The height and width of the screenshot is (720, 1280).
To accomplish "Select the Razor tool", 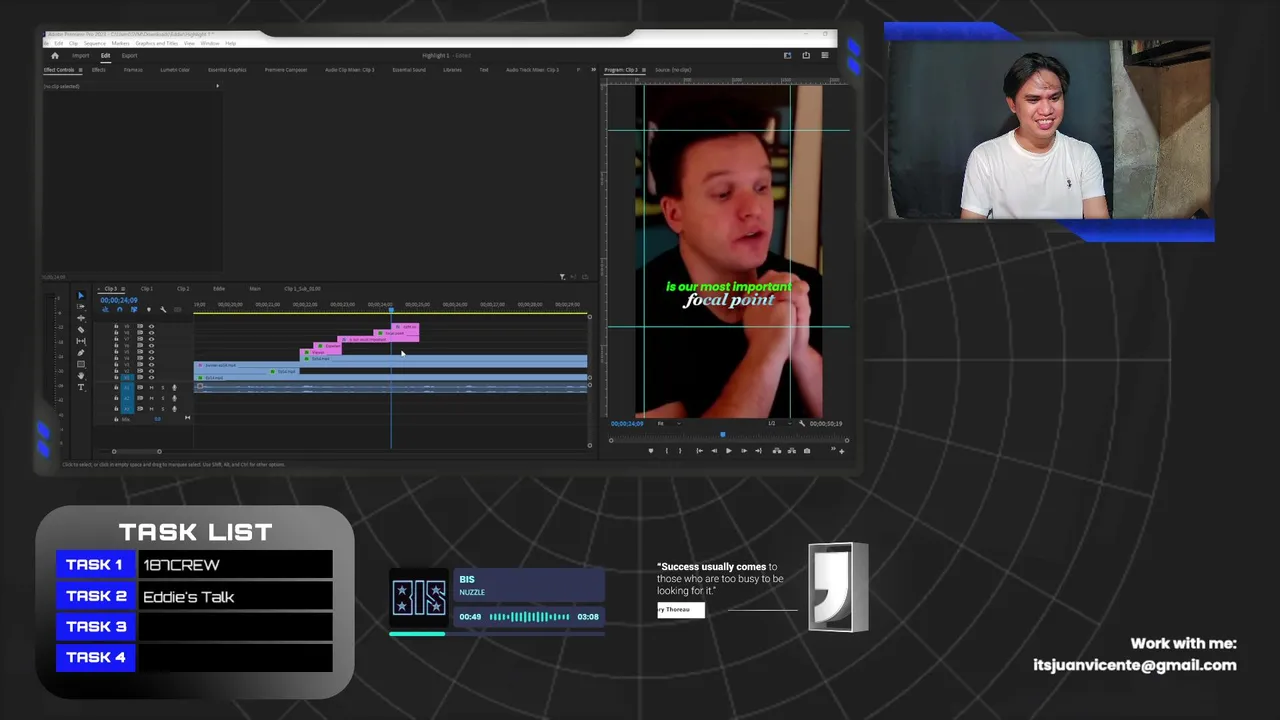I will [x=81, y=330].
